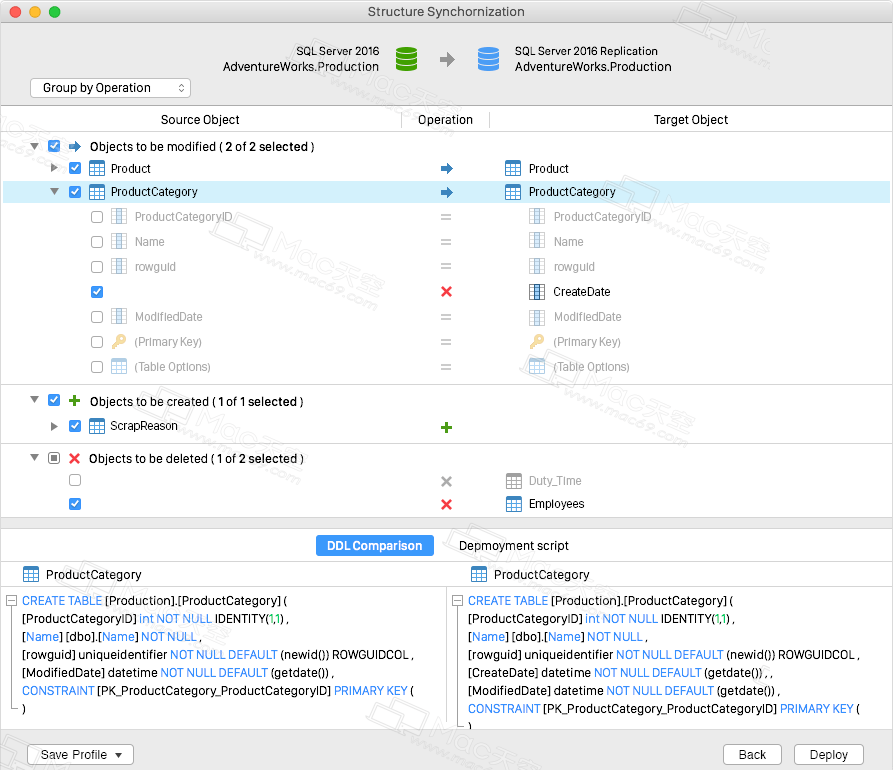Image resolution: width=893 pixels, height=770 pixels.
Task: Click the gray X operation icon for Duty_Time
Action: coord(446,481)
